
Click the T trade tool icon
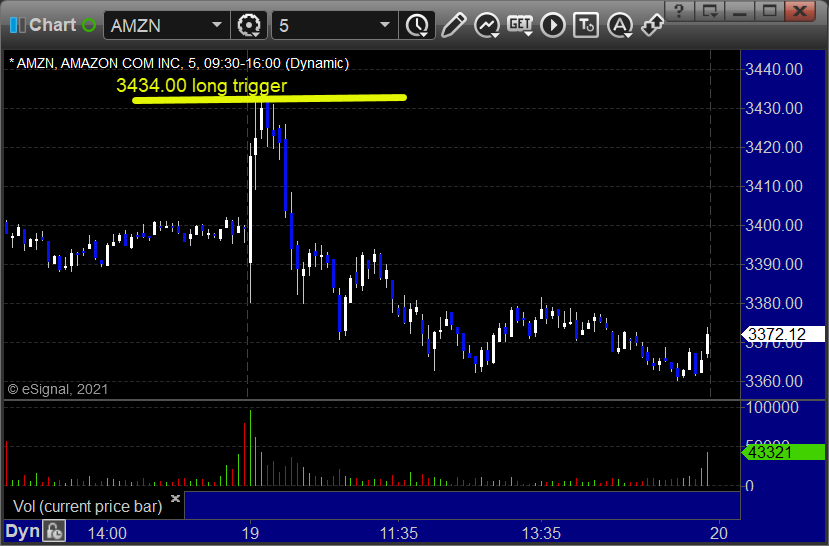(x=586, y=25)
